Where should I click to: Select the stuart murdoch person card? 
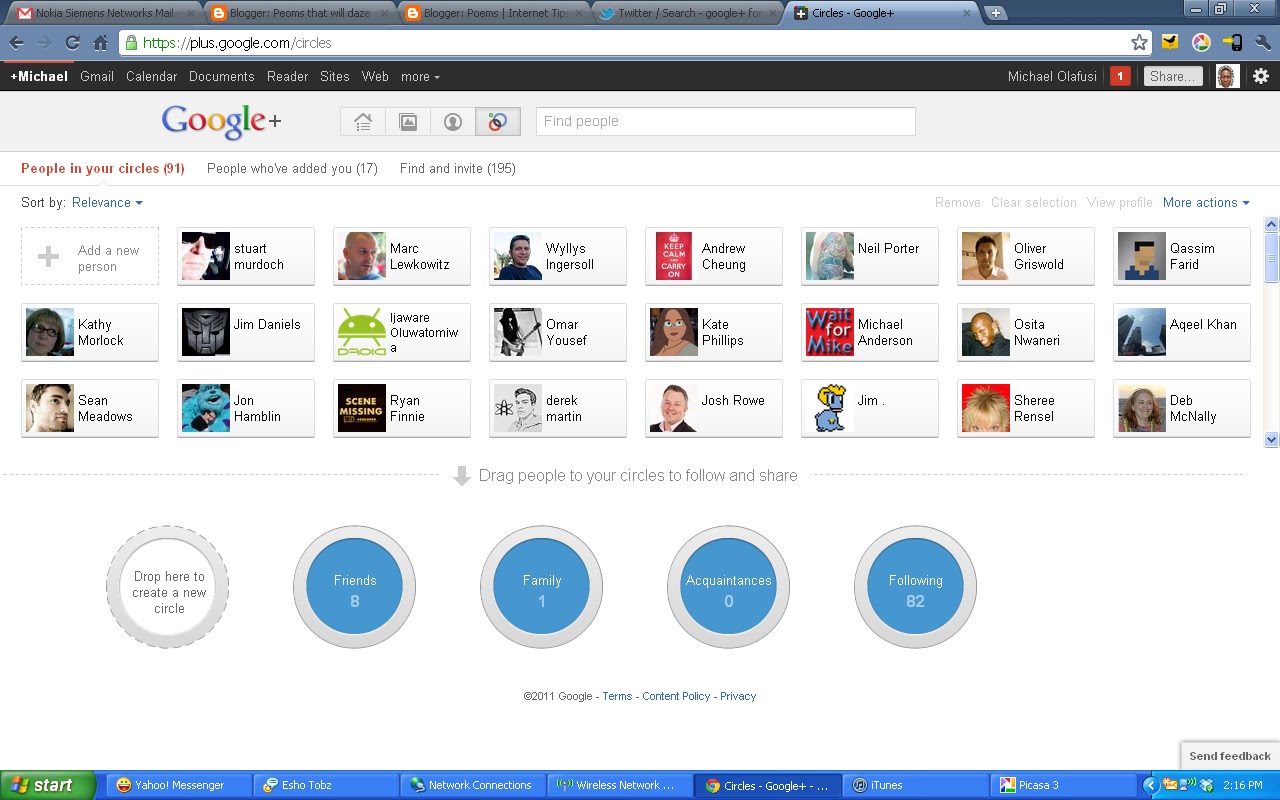pyautogui.click(x=246, y=256)
